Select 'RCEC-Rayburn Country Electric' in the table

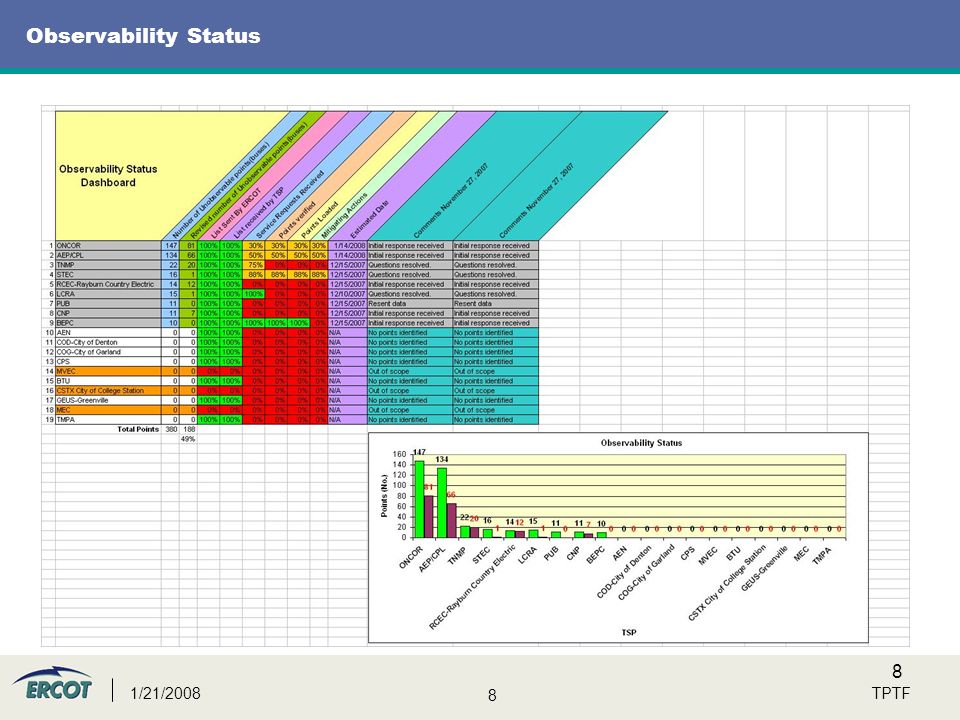pyautogui.click(x=108, y=284)
